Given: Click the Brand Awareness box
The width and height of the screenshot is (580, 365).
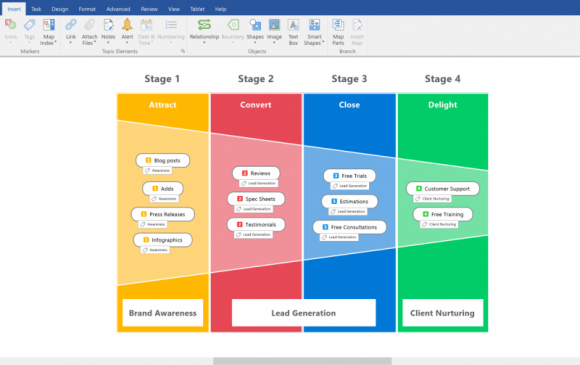Looking at the screenshot, I should pos(163,313).
